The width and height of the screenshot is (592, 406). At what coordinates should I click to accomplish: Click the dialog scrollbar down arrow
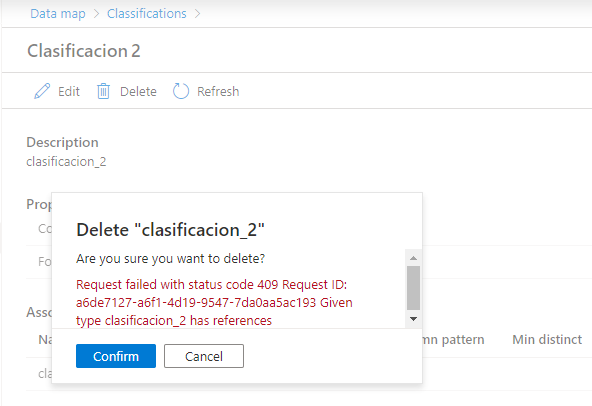click(413, 319)
